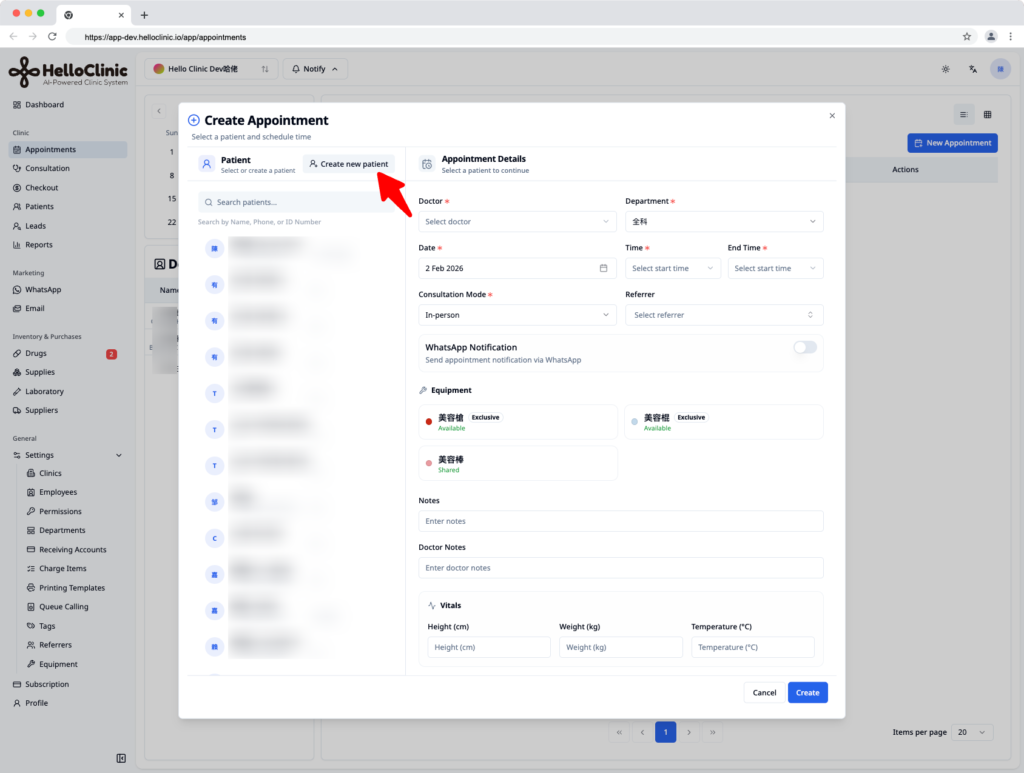
Task: Select the 美容槍 Exclusive equipment card
Action: (x=518, y=422)
